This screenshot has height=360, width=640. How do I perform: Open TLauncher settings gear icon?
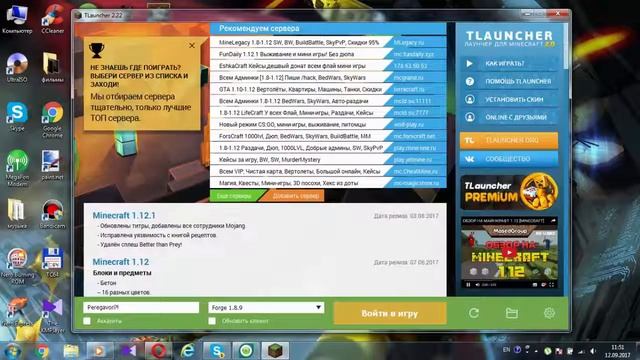549,313
